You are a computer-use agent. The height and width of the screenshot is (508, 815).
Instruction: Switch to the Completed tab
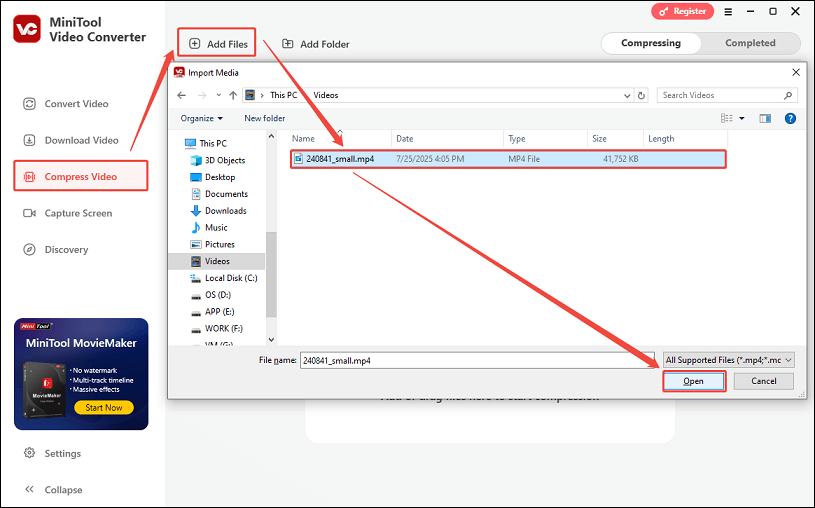point(750,43)
